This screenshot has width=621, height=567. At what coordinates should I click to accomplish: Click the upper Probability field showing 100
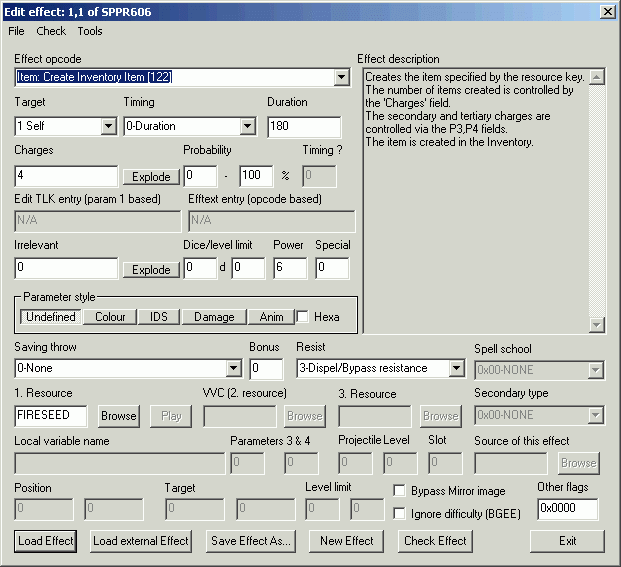coord(256,176)
